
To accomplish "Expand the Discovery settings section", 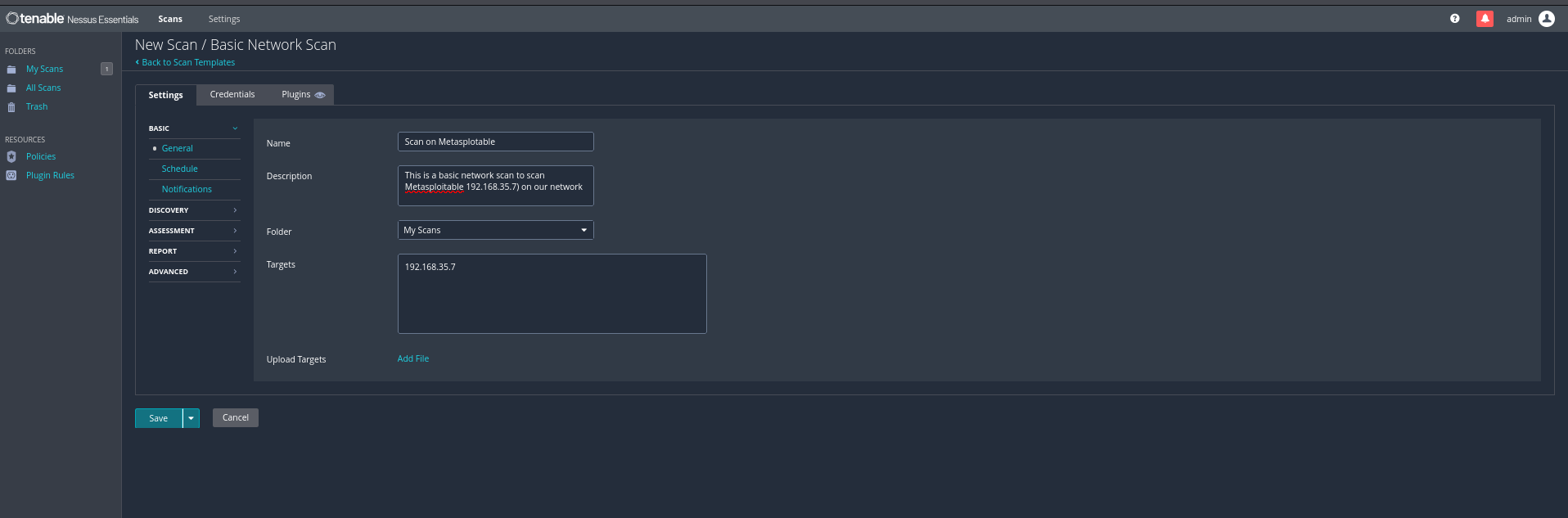I will [x=193, y=210].
